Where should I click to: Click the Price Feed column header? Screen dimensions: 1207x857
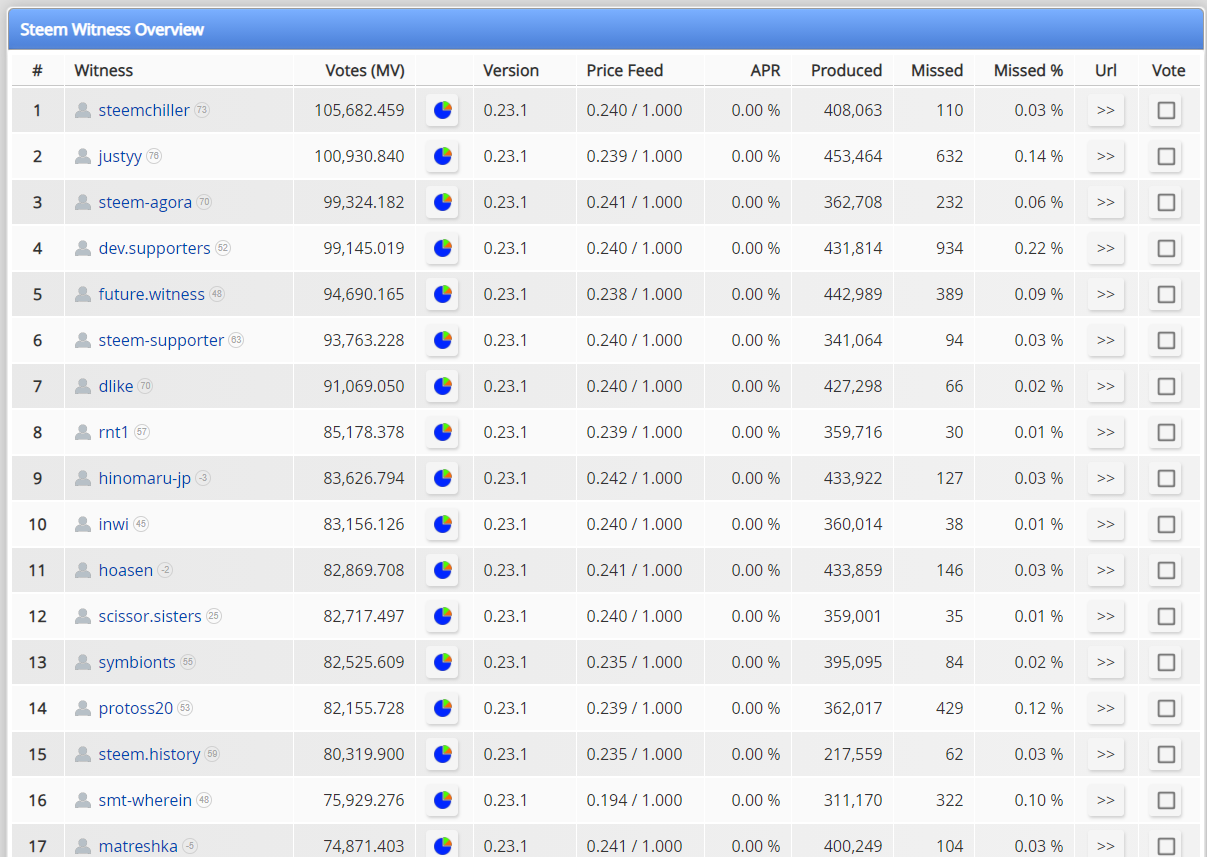coord(625,70)
